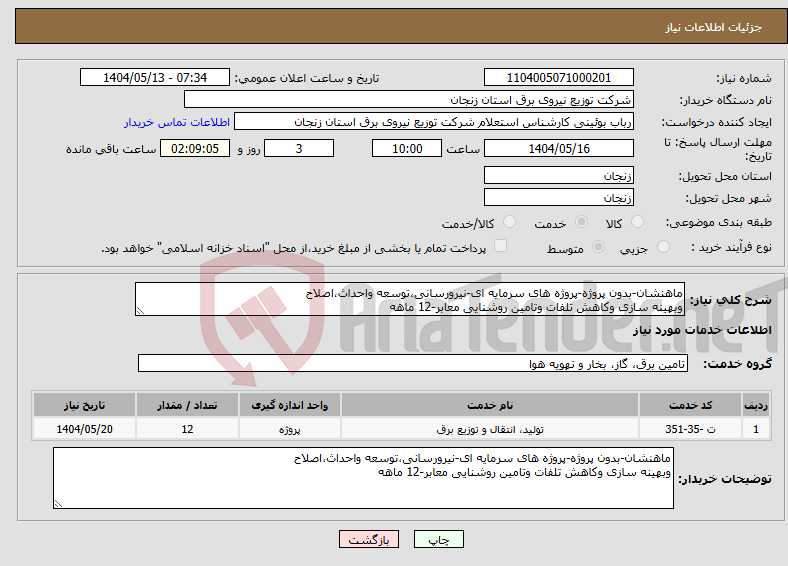Viewport: 788px width, 566px height.
Task: Click the remaining time field 02:09:05
Action: pos(195,148)
